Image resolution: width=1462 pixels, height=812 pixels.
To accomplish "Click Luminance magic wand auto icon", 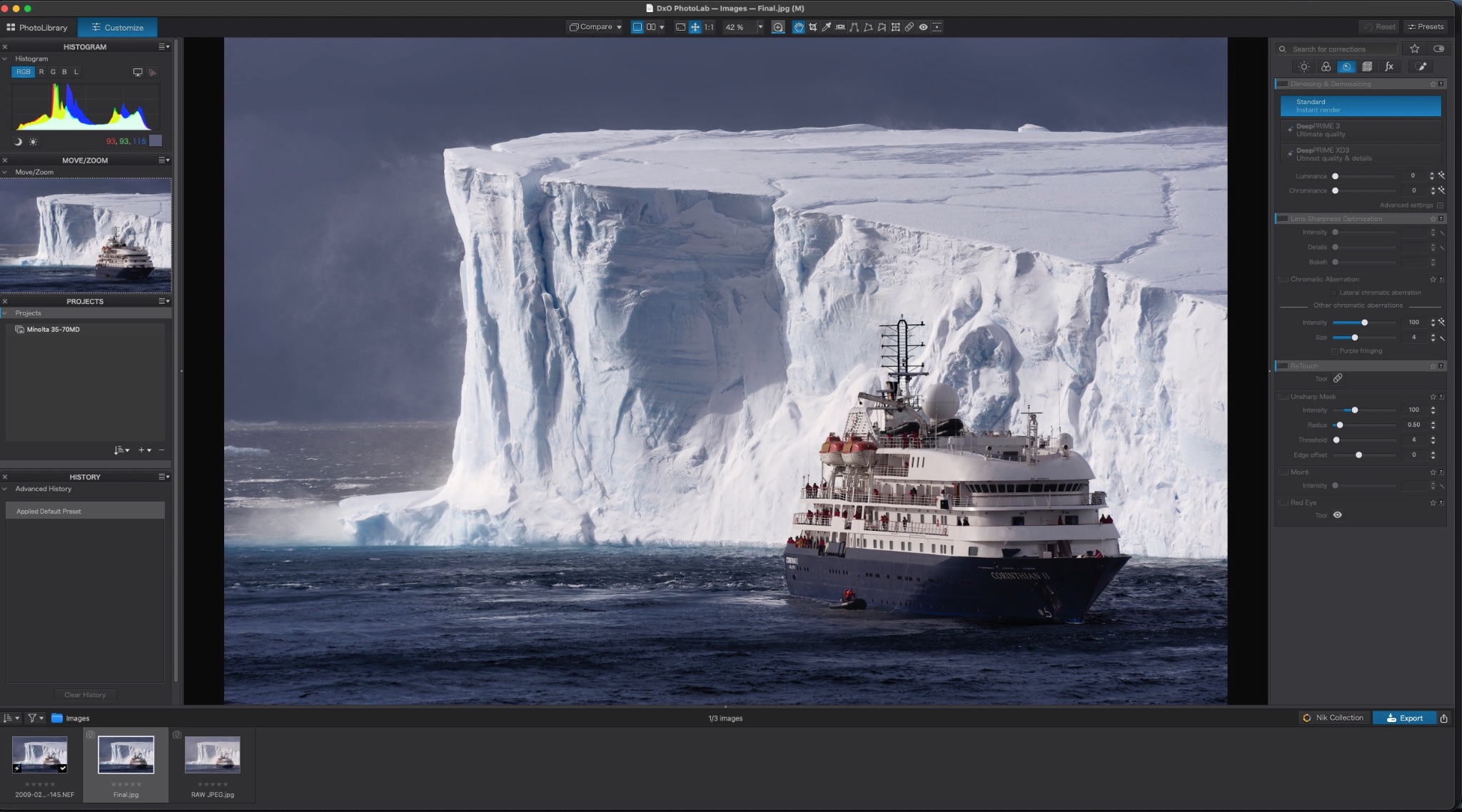I will click(x=1442, y=176).
